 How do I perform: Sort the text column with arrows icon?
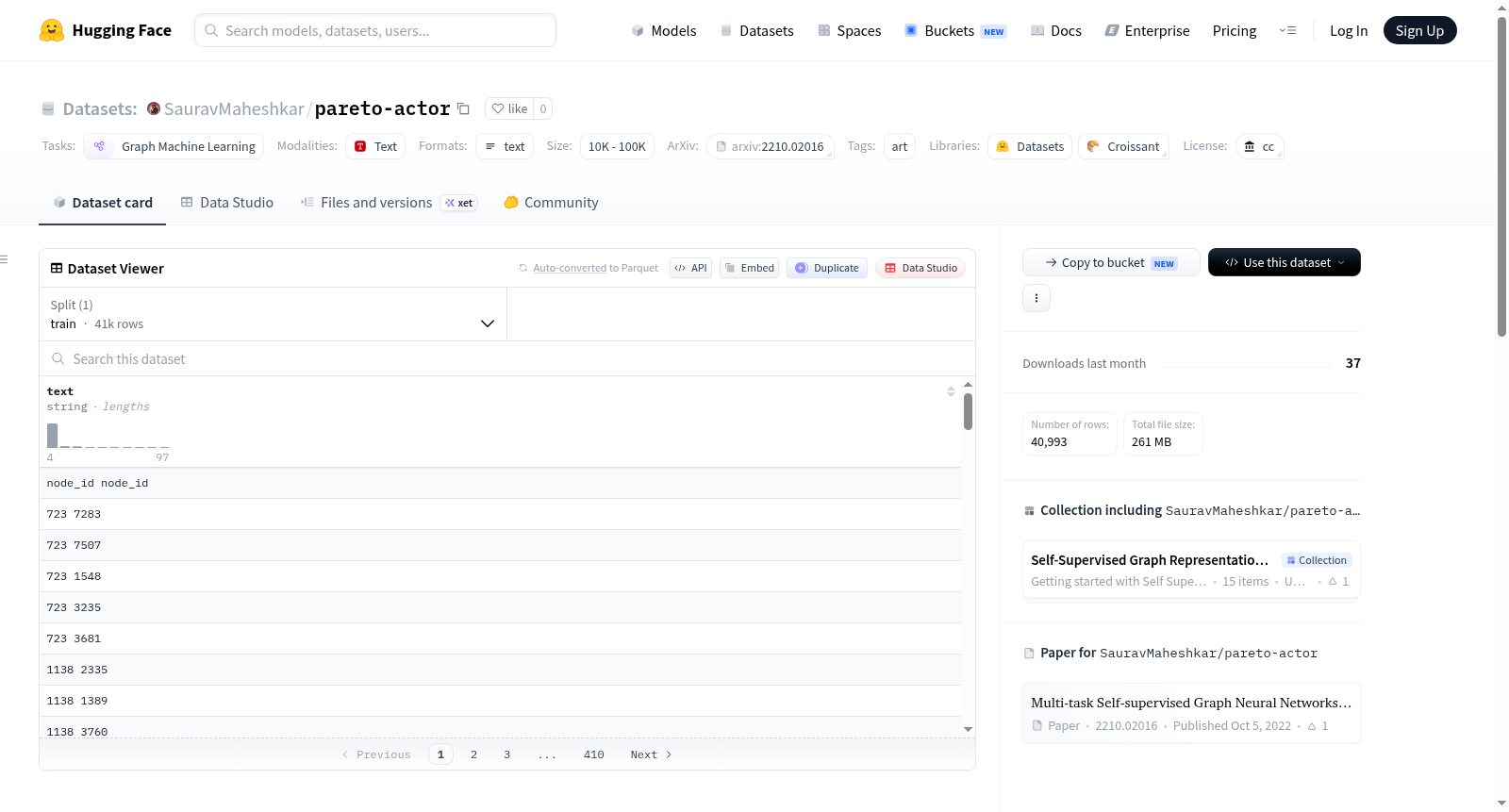click(x=951, y=391)
